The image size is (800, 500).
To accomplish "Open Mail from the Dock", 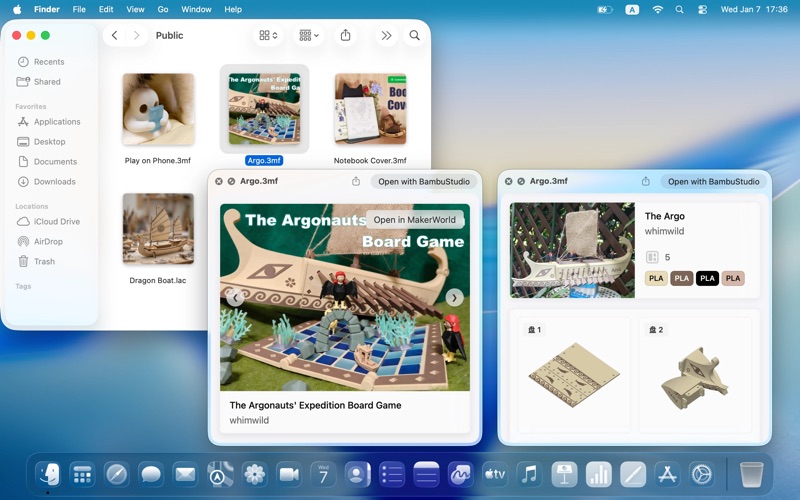I will coord(185,474).
